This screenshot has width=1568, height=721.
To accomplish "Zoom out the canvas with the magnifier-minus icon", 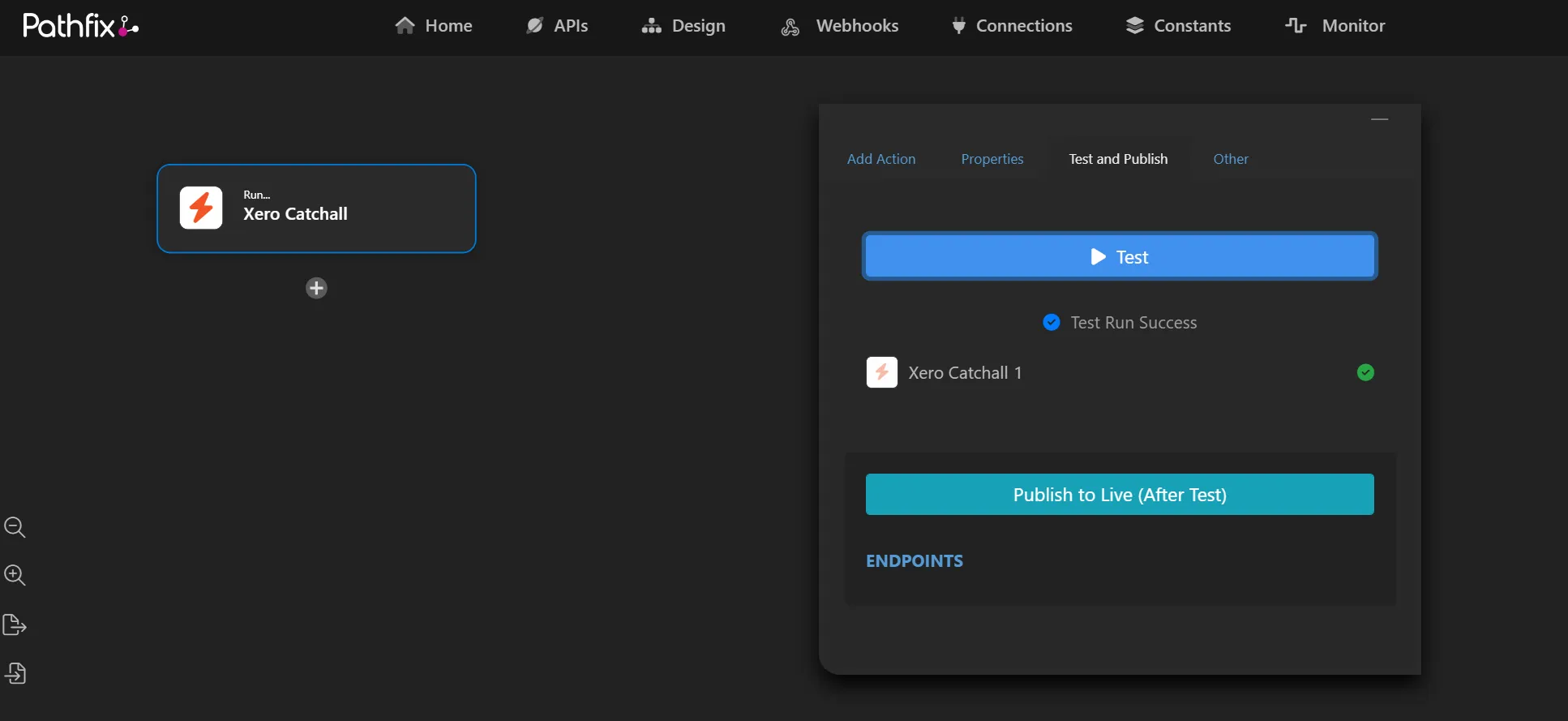I will pos(15,527).
